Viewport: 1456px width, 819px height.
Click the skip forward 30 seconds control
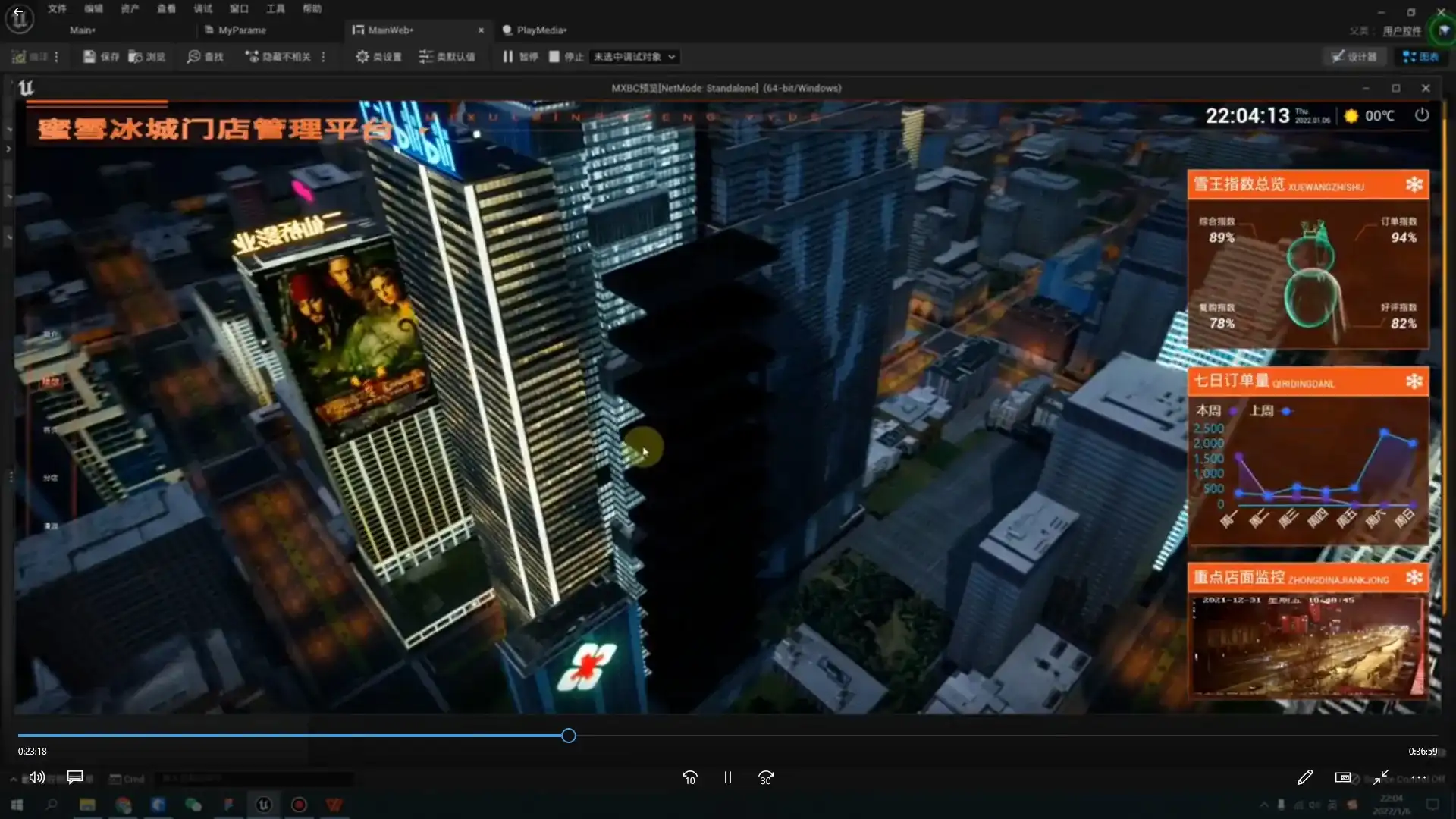point(765,777)
